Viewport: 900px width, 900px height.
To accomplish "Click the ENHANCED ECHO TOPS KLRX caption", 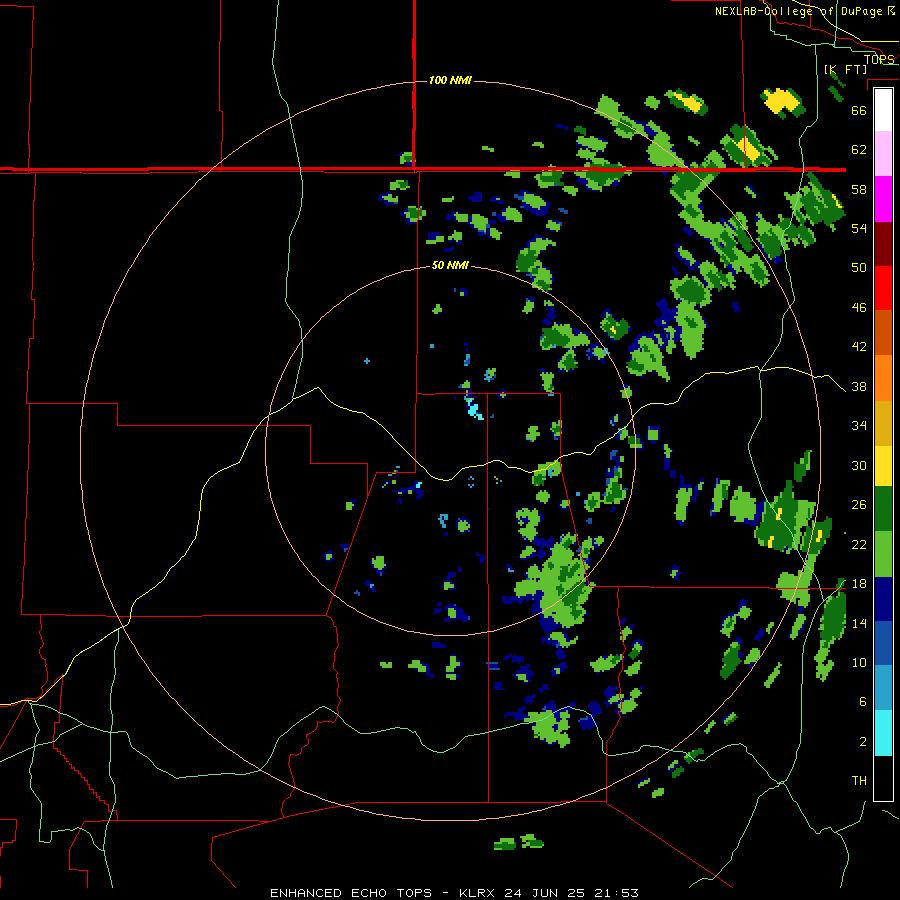I will [x=454, y=893].
